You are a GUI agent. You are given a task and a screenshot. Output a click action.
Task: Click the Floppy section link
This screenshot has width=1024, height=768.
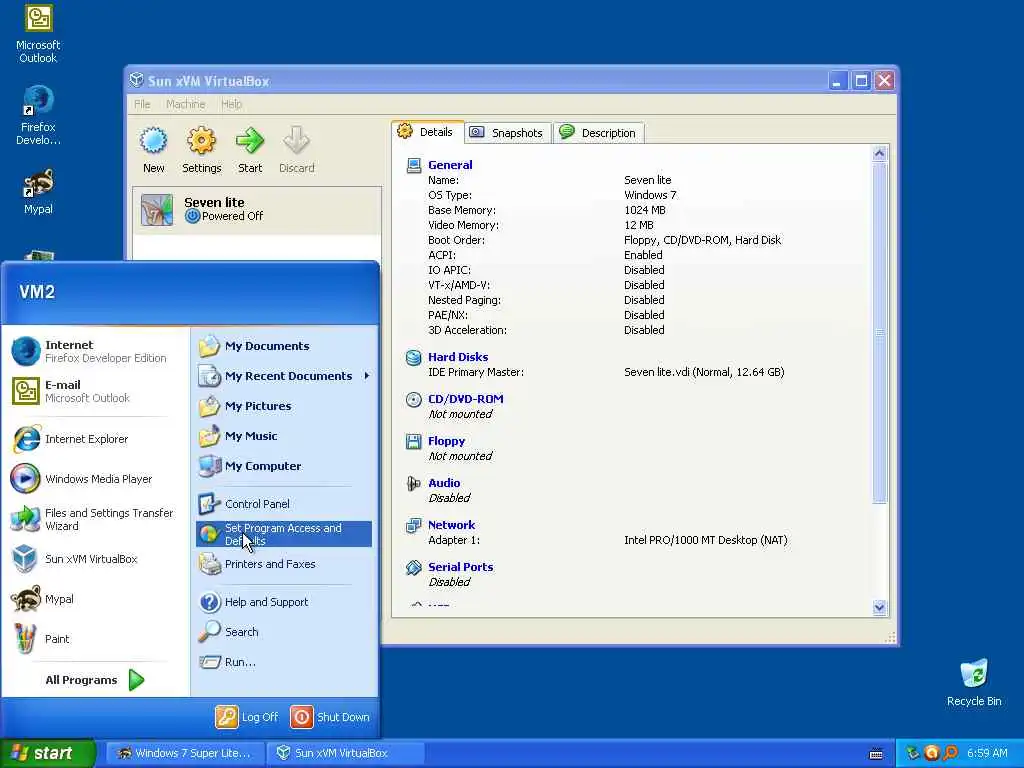[446, 441]
